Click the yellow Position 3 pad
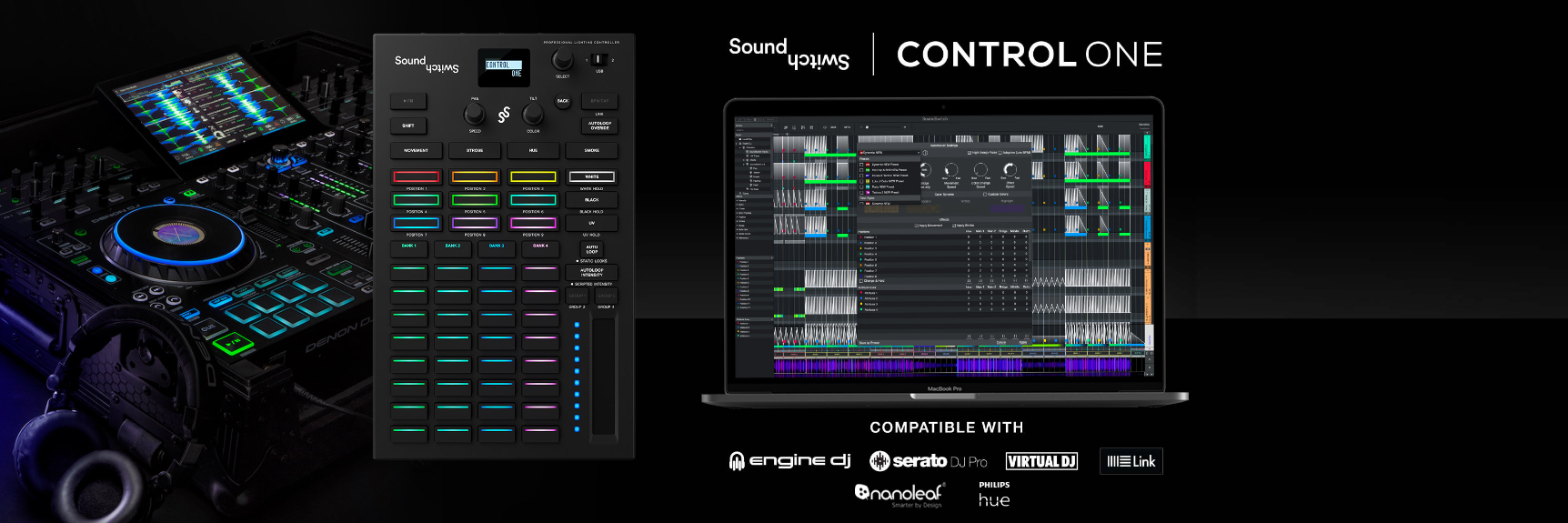This screenshot has width=1568, height=523. [533, 176]
